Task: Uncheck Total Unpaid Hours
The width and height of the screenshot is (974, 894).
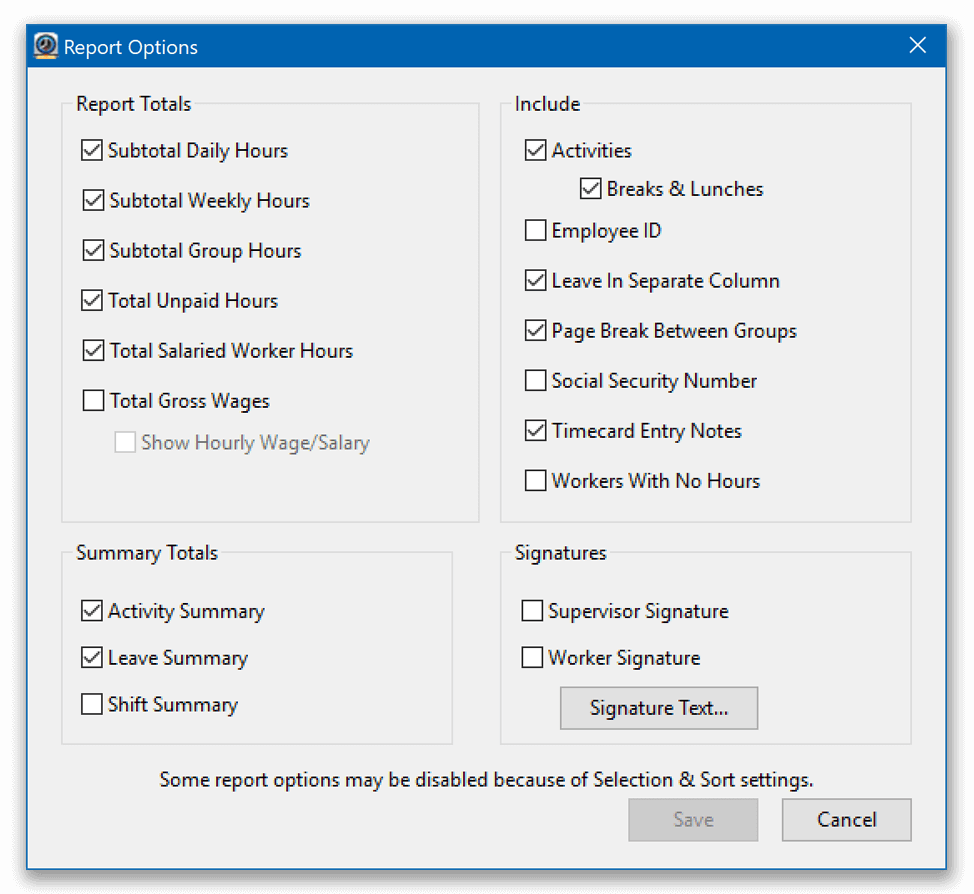Action: 91,300
